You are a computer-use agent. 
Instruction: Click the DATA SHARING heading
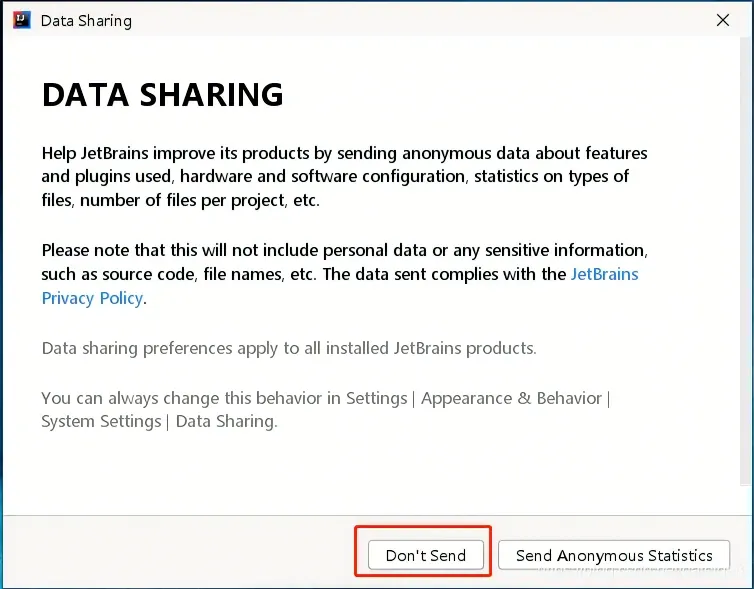162,95
